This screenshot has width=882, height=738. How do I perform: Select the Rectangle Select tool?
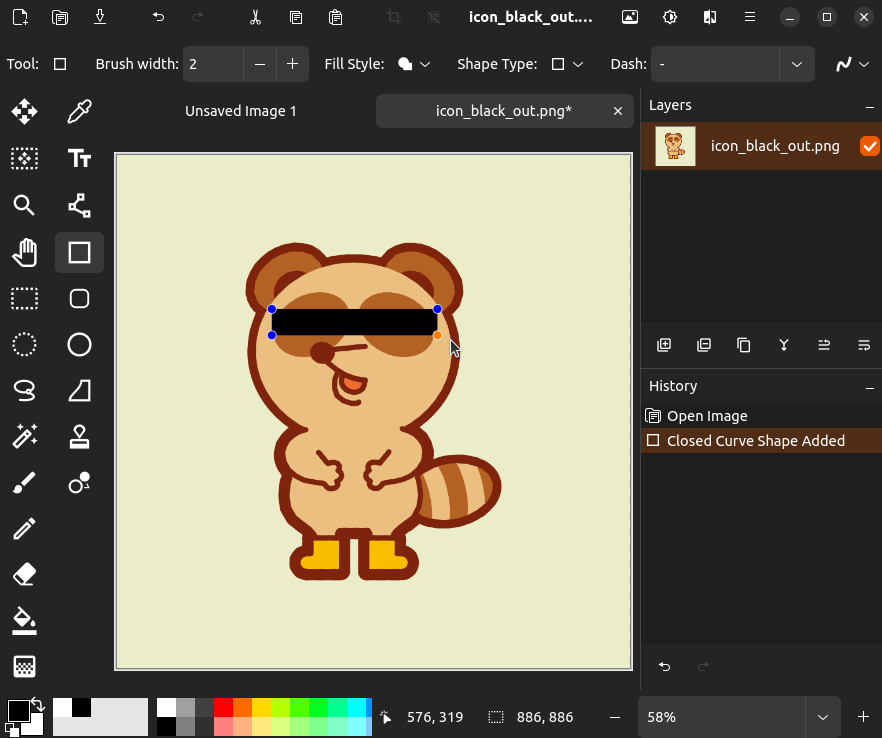[24, 299]
